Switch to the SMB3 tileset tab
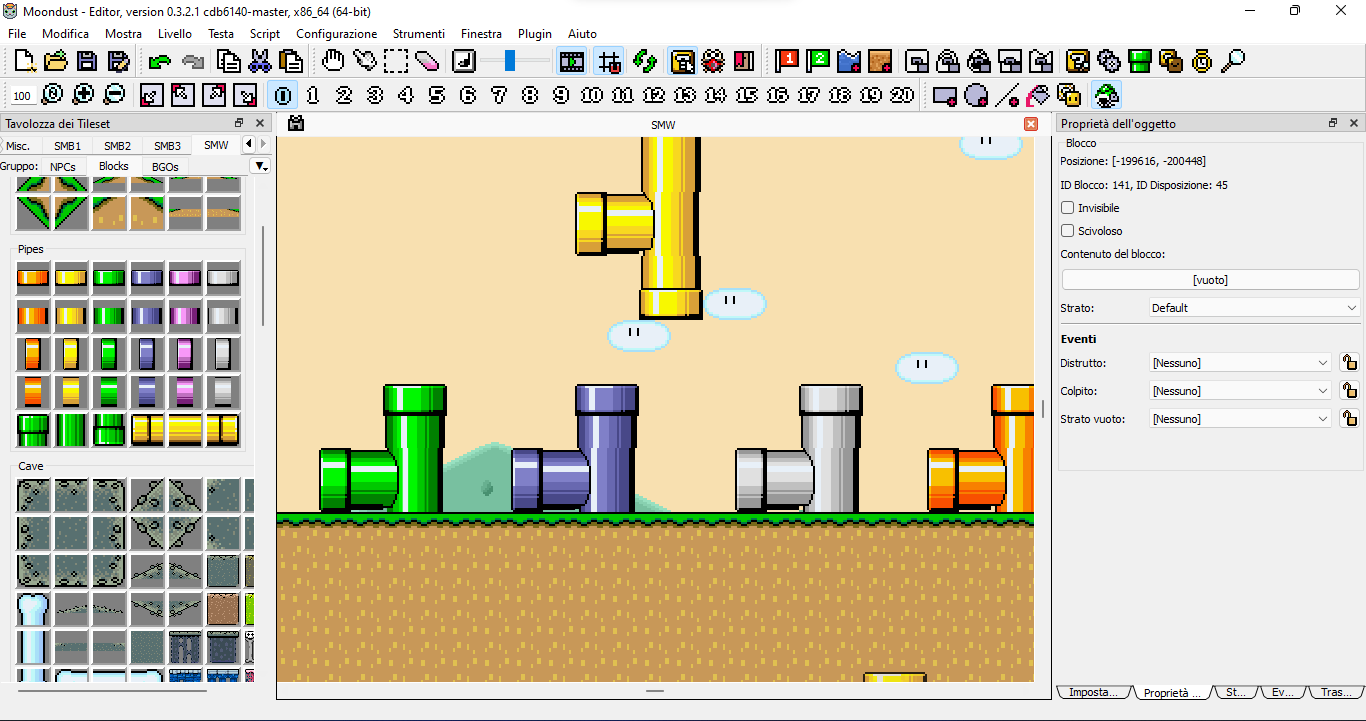Screen dimensions: 1366x721 [x=167, y=146]
